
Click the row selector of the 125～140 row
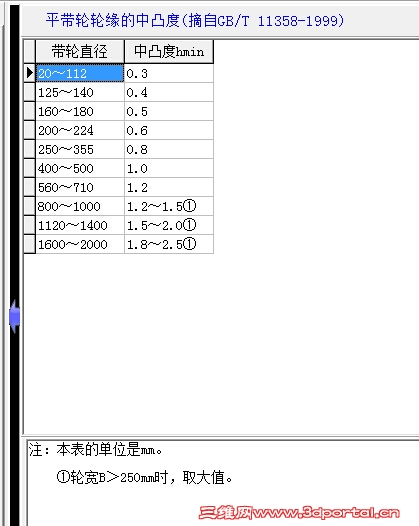tap(30, 92)
